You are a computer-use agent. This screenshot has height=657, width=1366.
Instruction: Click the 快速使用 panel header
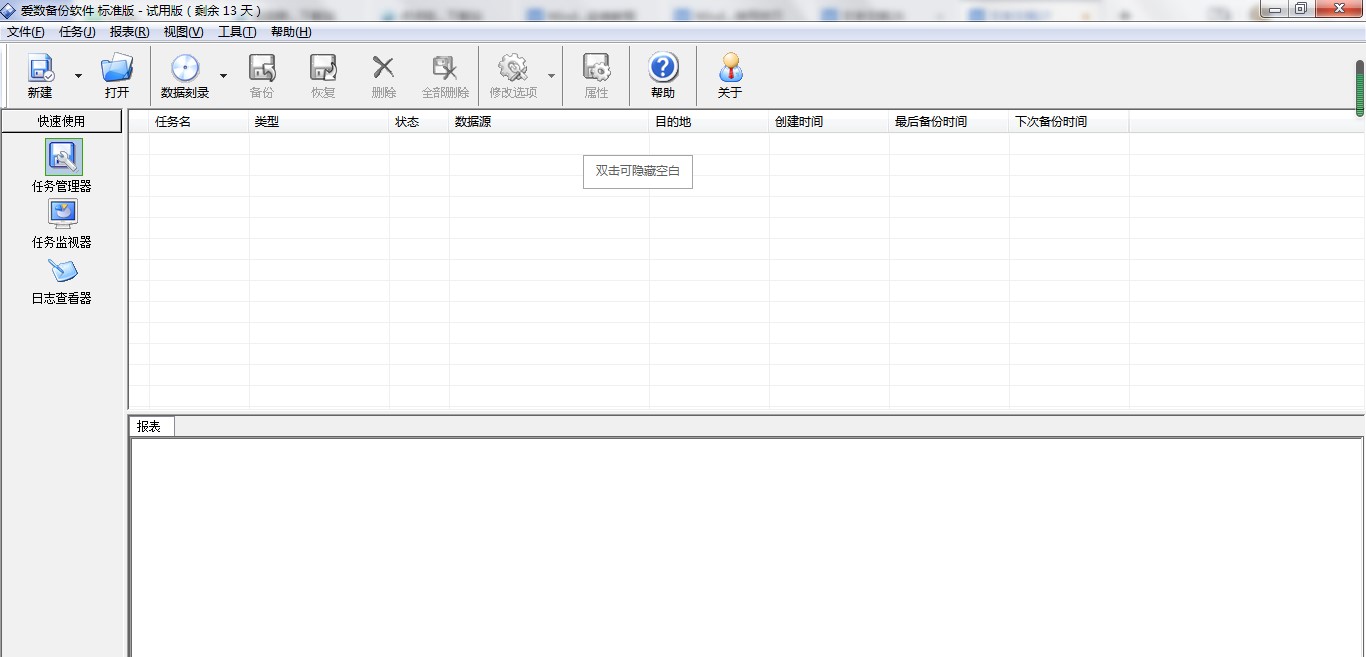point(62,121)
